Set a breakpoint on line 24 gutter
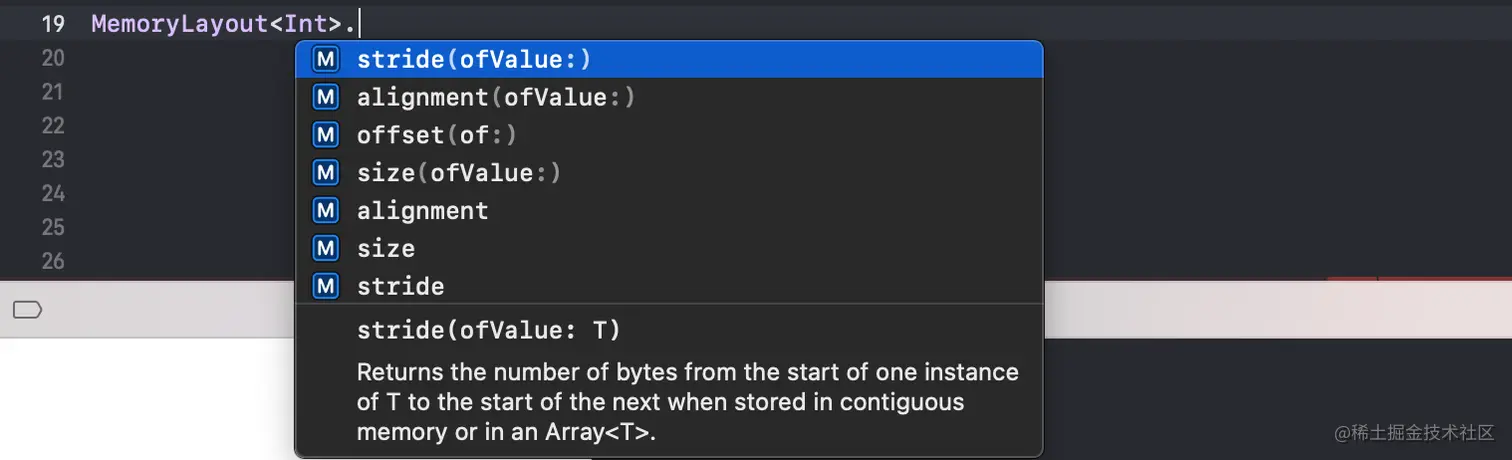Viewport: 1512px width, 460px height. [x=53, y=193]
